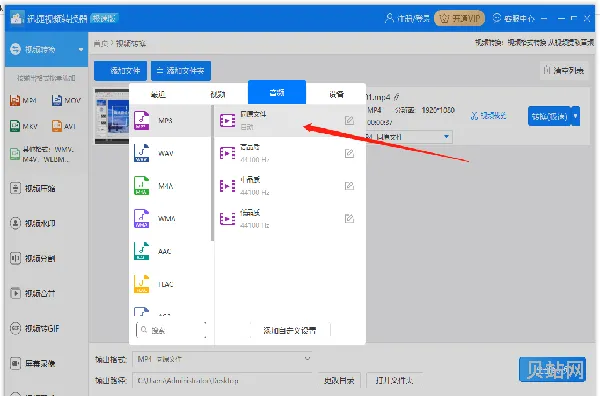Select the low quality preset row
The image size is (600, 396).
click(290, 219)
